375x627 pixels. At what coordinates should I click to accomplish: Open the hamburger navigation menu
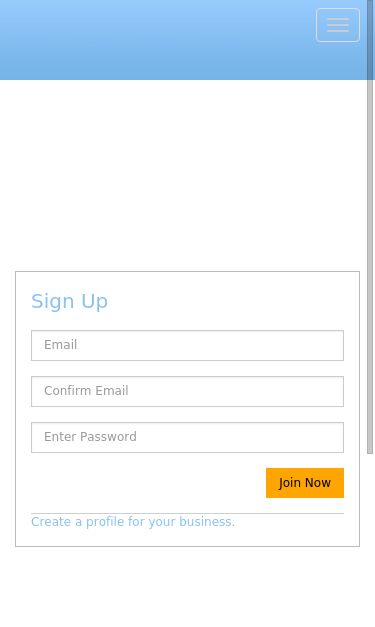click(338, 25)
